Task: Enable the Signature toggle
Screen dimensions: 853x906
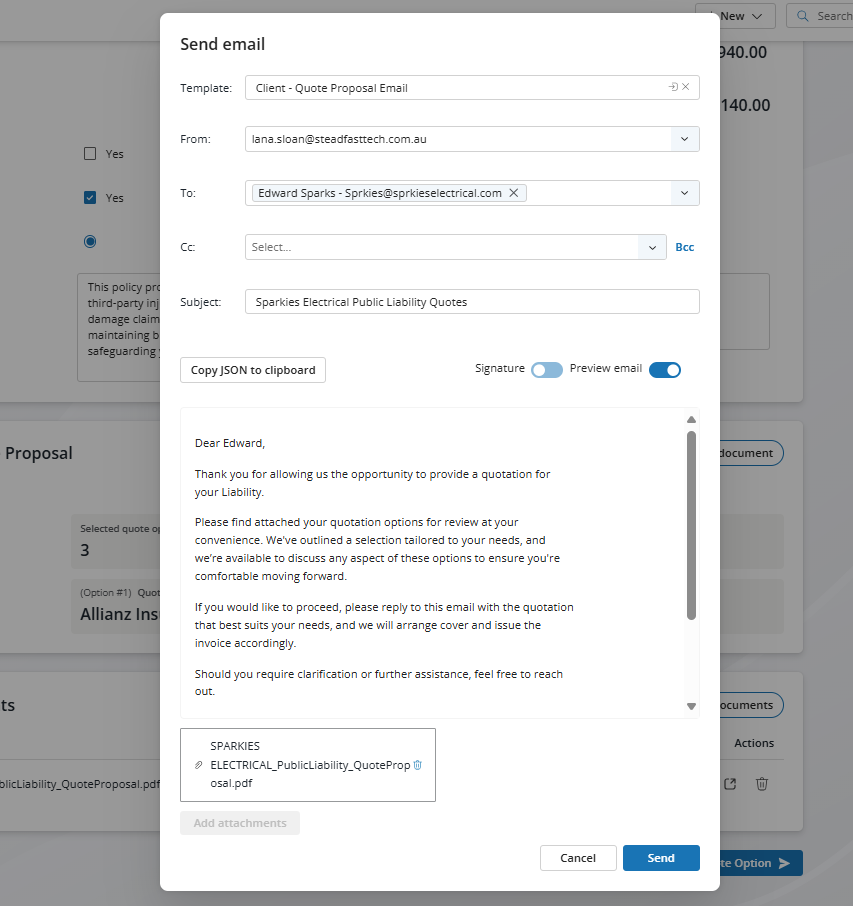Action: [547, 370]
